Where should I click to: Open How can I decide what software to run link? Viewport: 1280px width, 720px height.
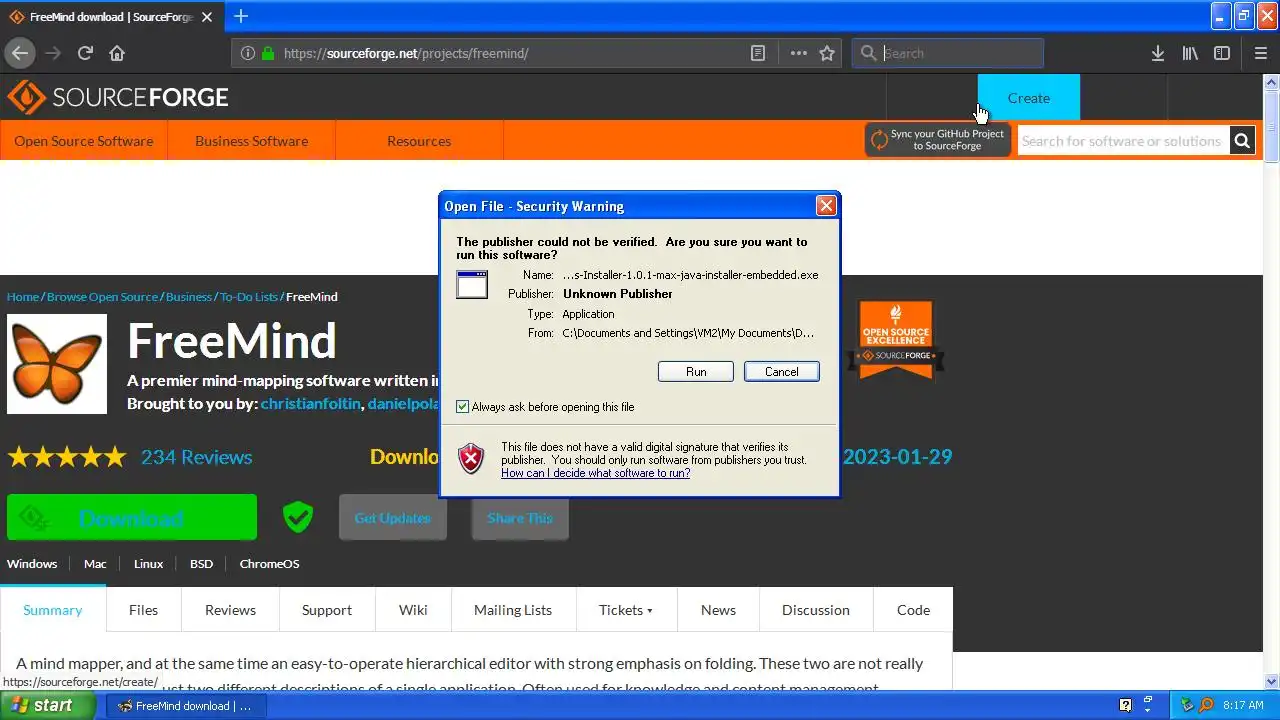[596, 473]
